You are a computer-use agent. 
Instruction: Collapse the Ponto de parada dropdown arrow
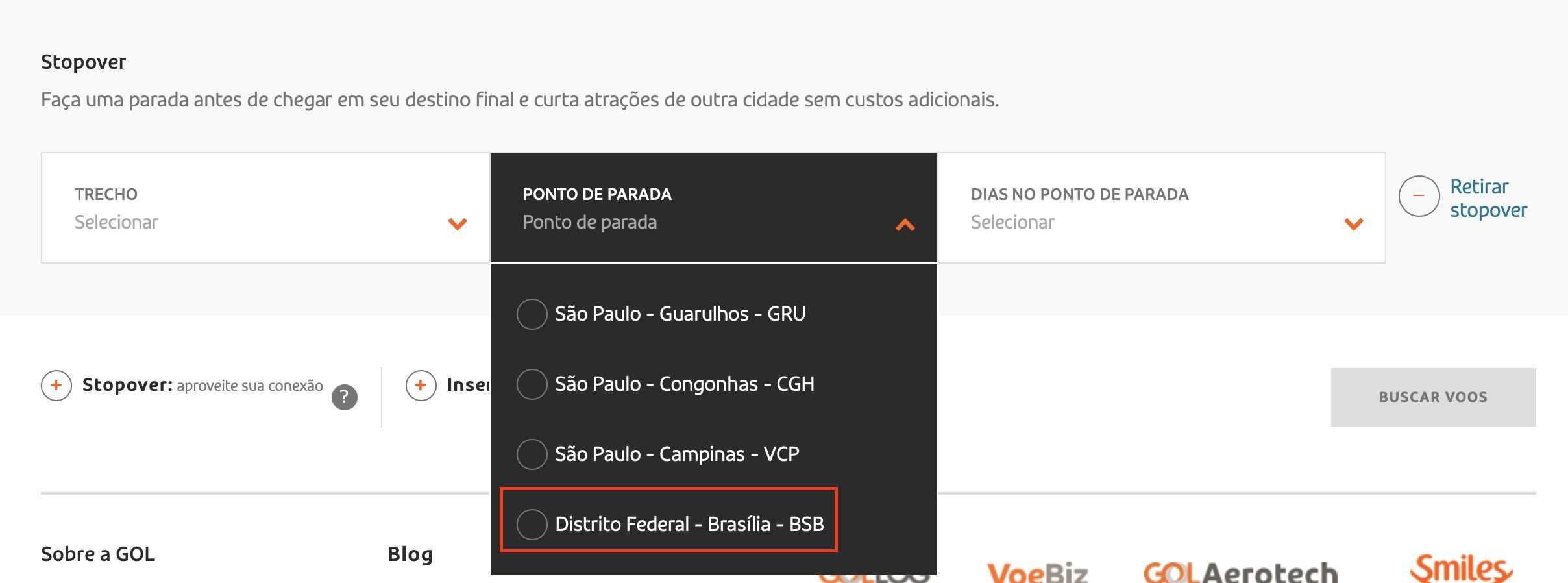(x=905, y=225)
